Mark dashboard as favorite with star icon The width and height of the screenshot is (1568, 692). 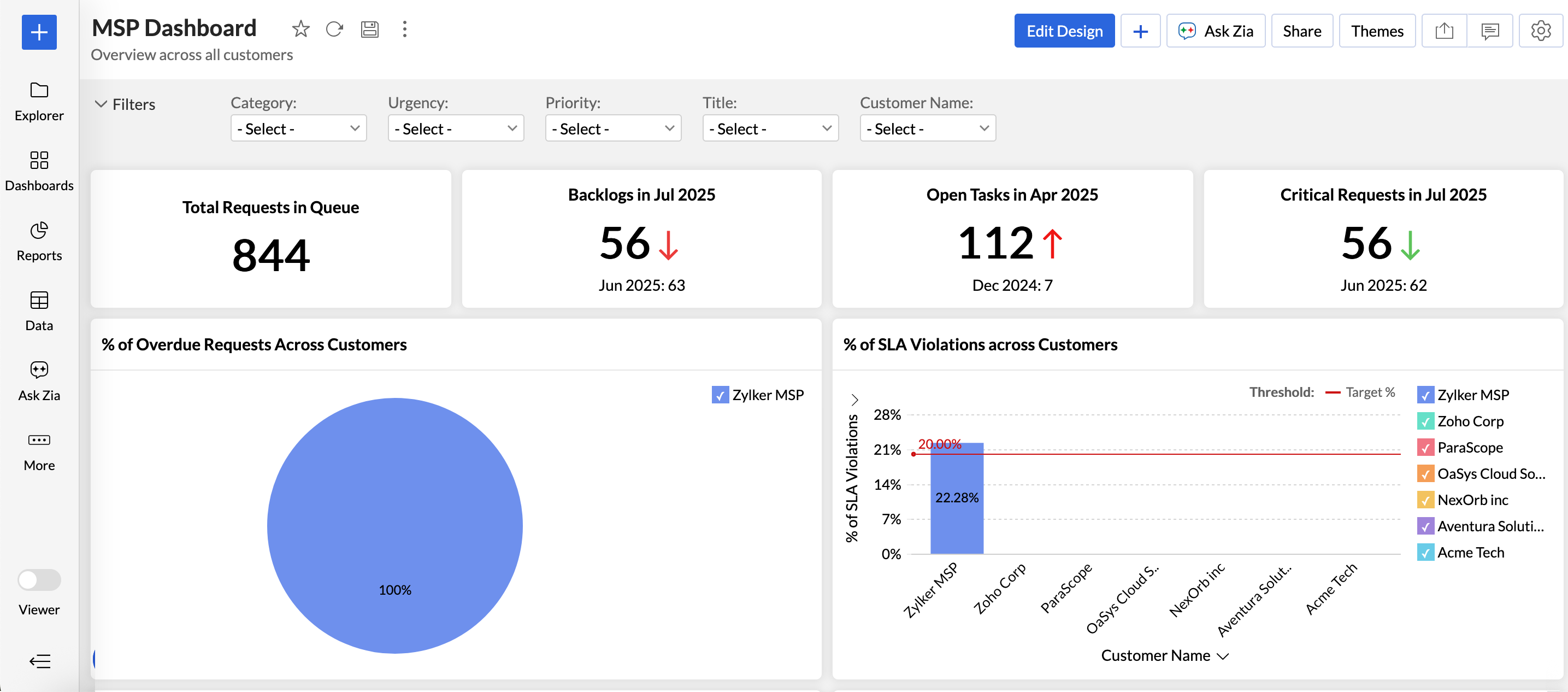pyautogui.click(x=300, y=28)
